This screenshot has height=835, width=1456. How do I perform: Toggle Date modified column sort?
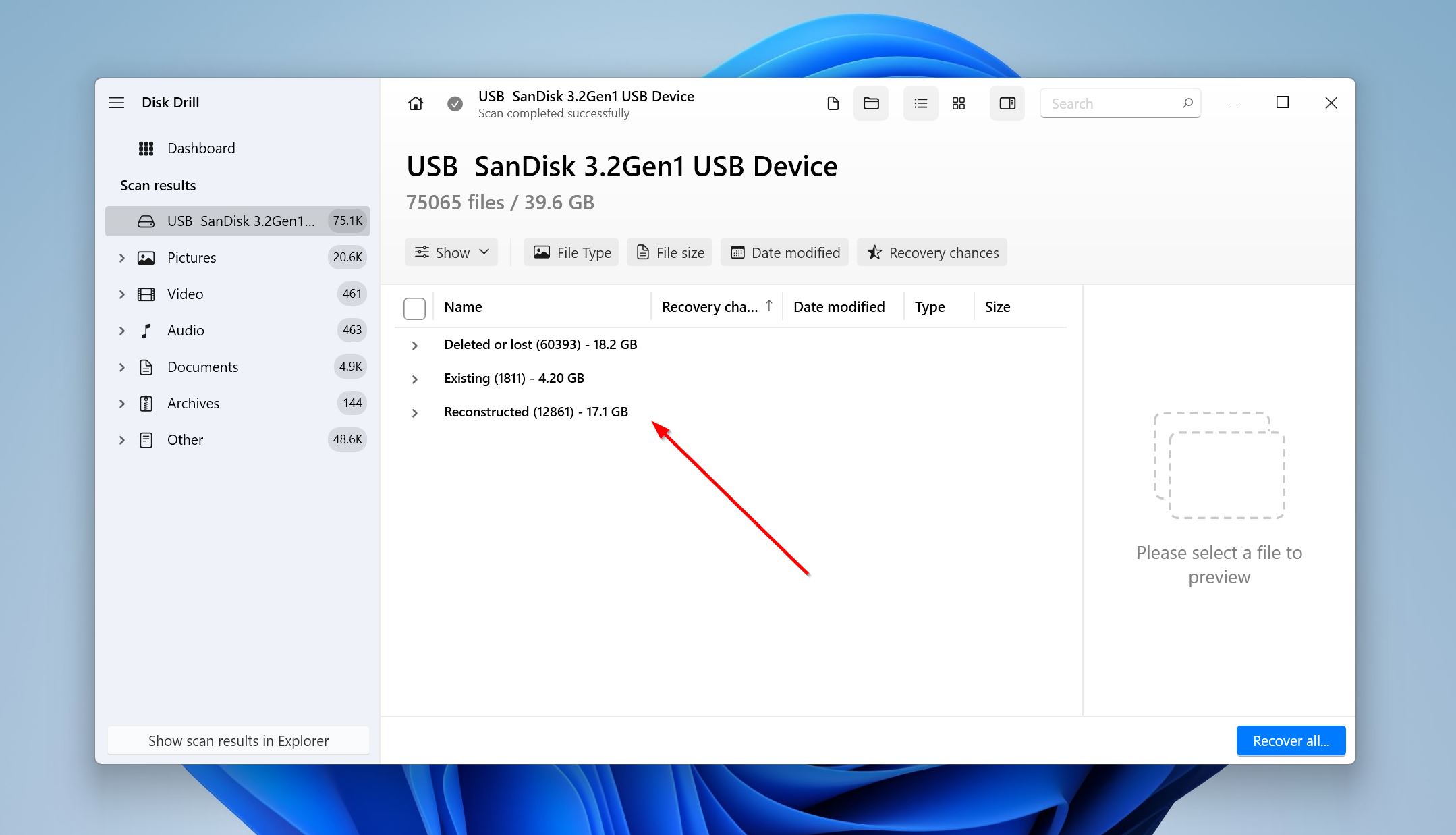tap(838, 306)
